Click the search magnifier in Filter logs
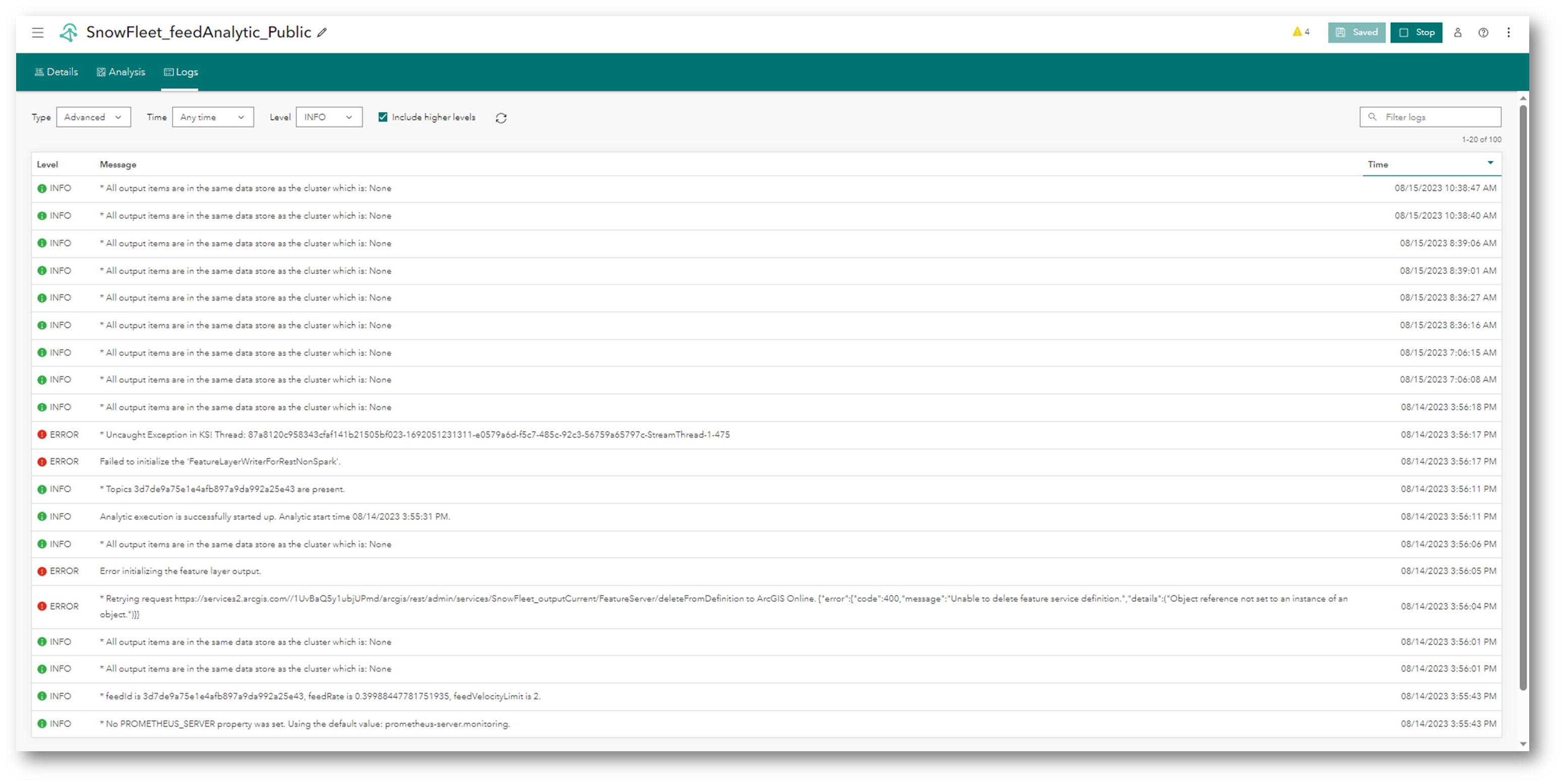1562x784 pixels. (x=1373, y=116)
